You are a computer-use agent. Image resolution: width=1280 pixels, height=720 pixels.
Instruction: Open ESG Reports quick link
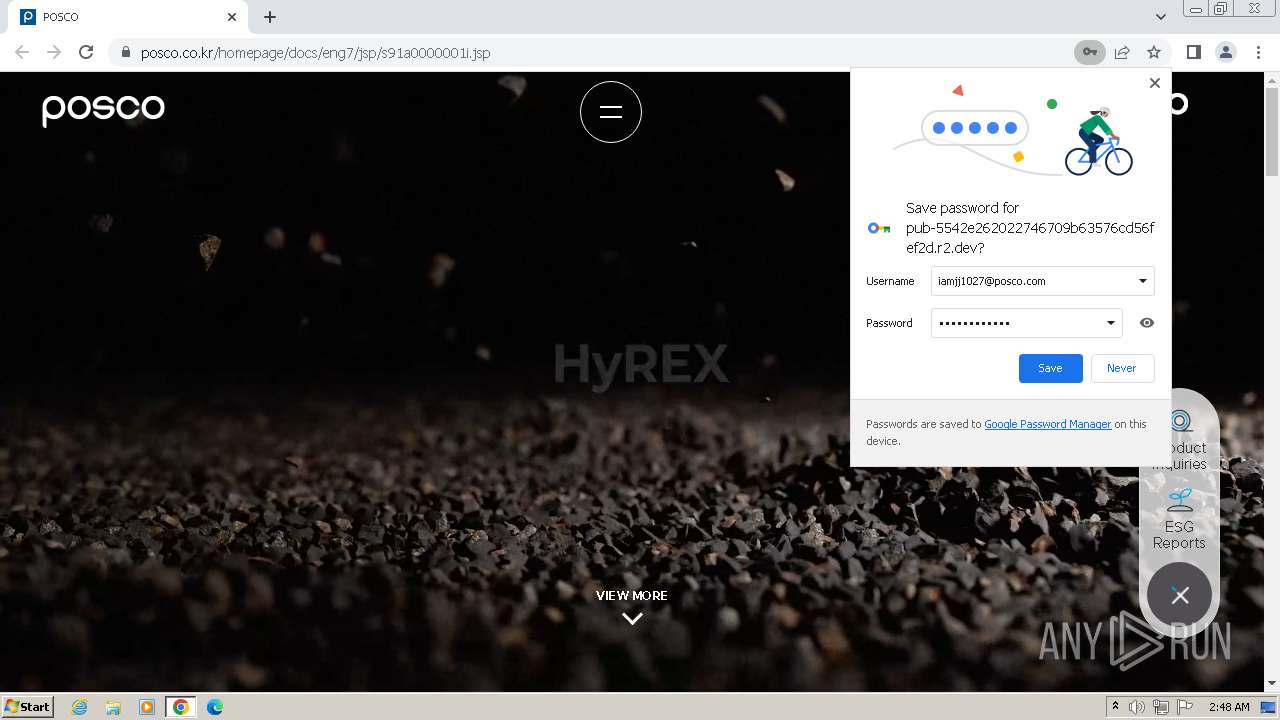point(1179,519)
